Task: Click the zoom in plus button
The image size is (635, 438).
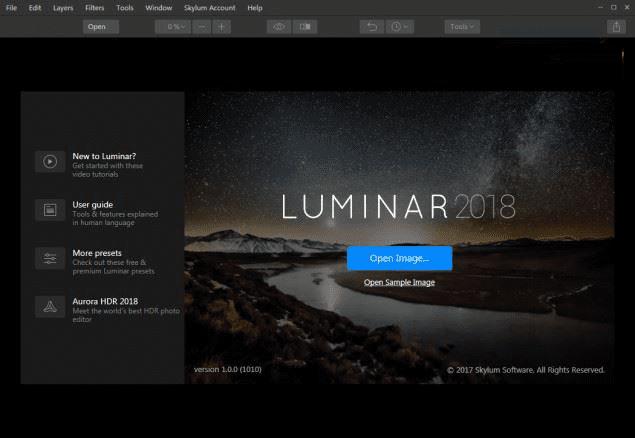Action: (x=222, y=27)
